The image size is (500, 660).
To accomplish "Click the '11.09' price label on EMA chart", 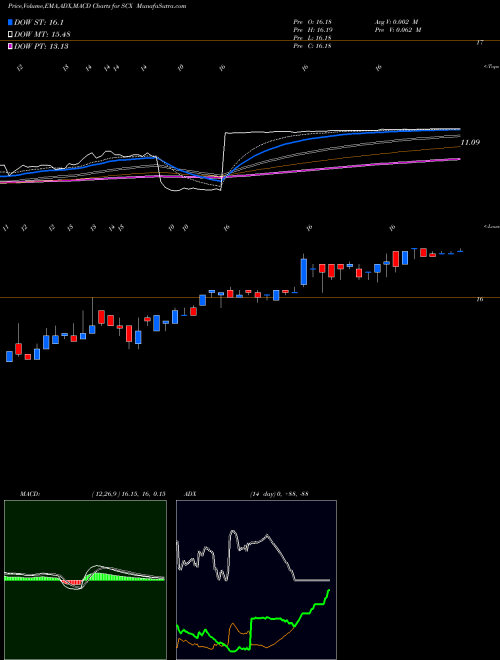I will tap(470, 143).
